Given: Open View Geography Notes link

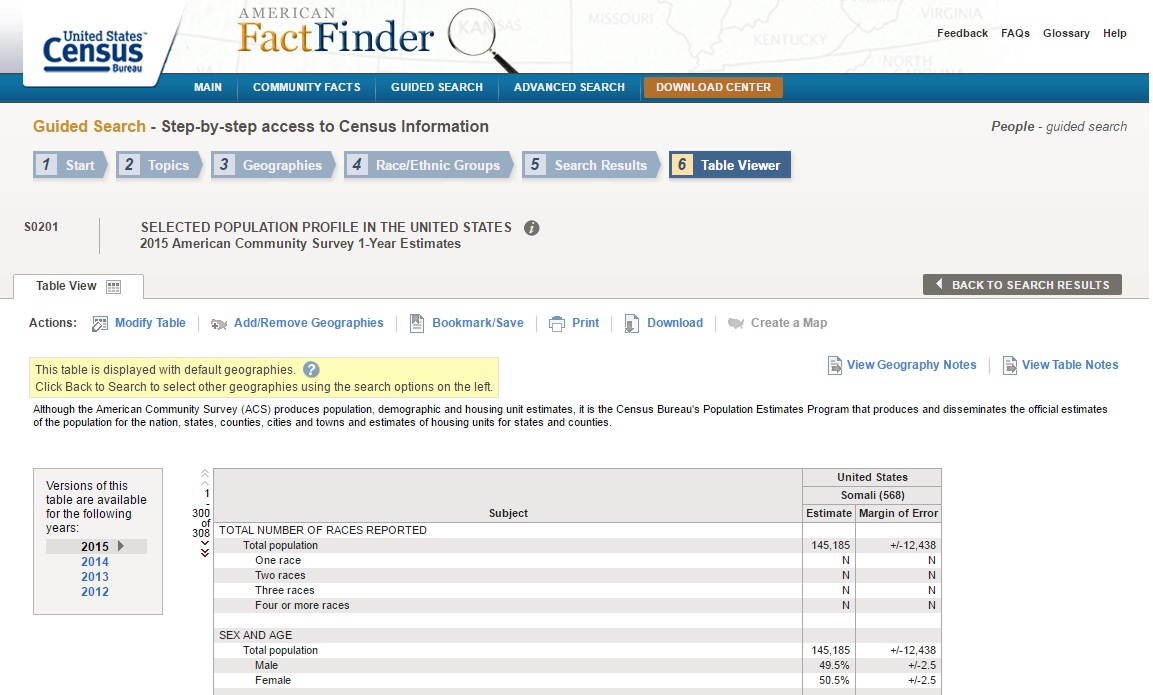Looking at the screenshot, I should click(911, 365).
